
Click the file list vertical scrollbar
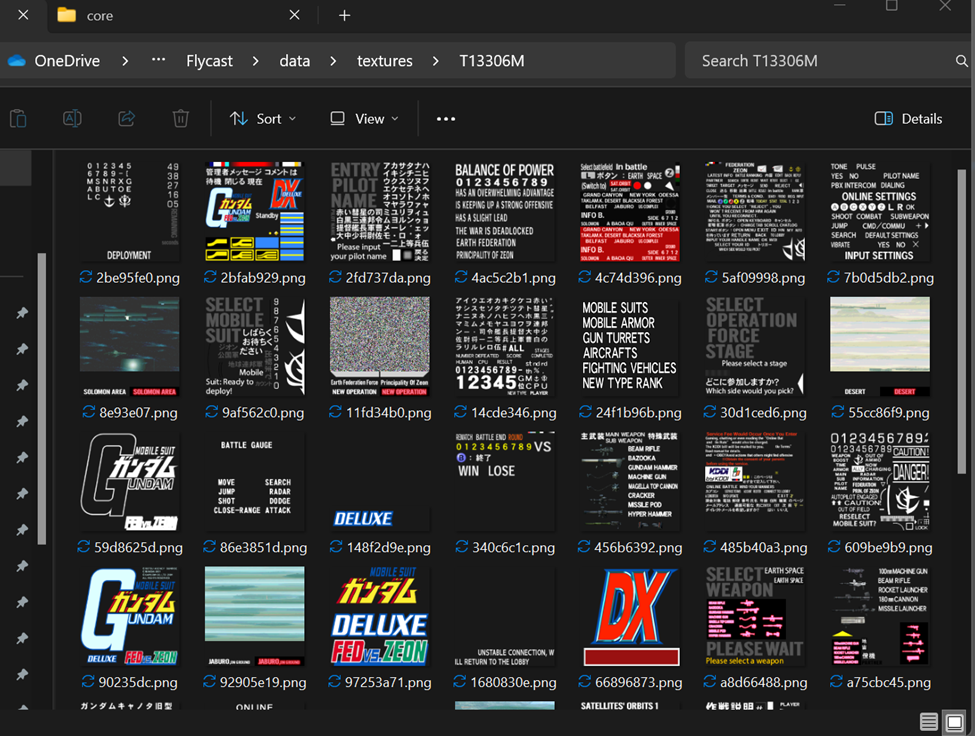(962, 323)
